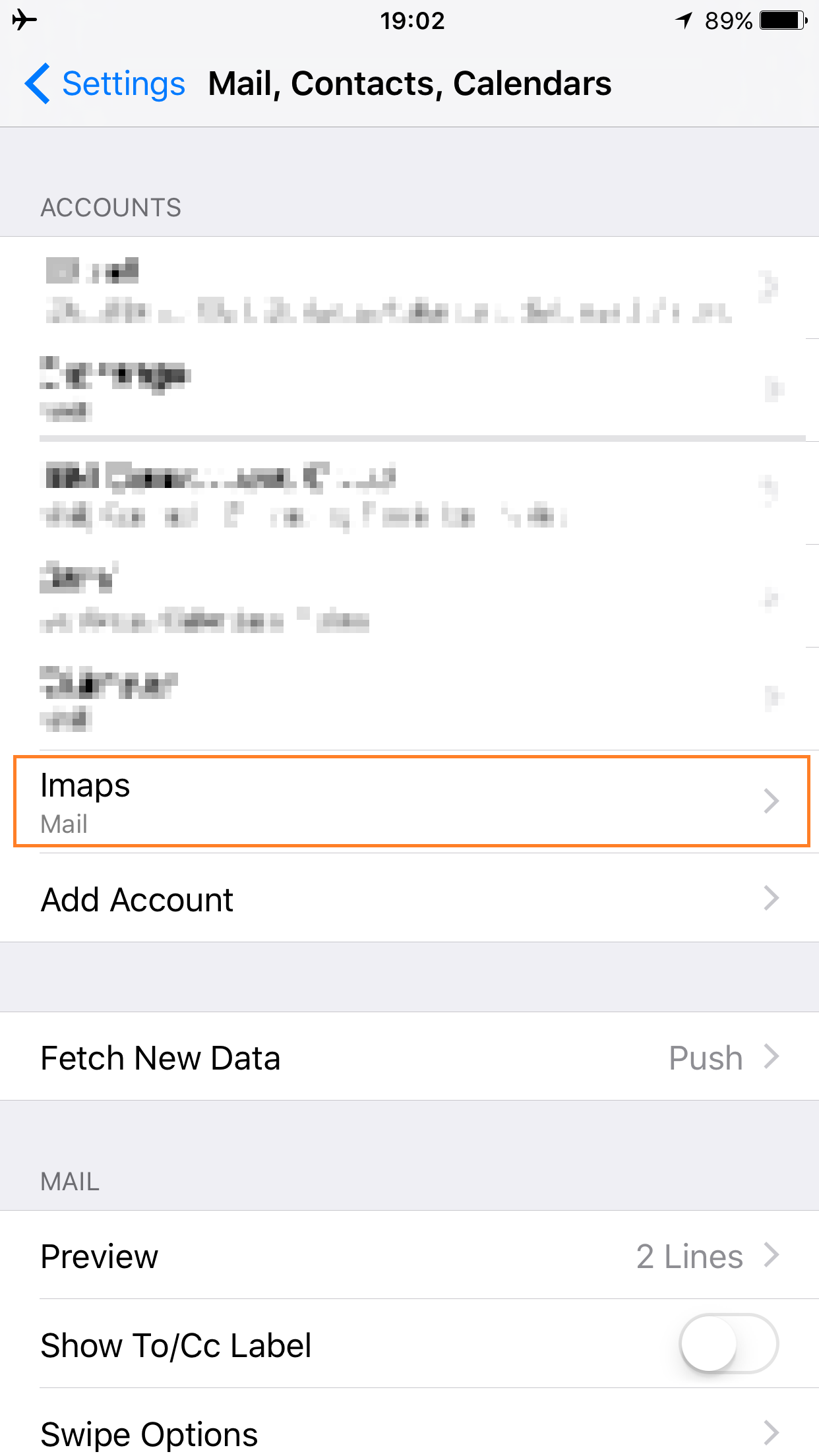
Task: Expand Fetch New Data Push chevron
Action: 771,1056
